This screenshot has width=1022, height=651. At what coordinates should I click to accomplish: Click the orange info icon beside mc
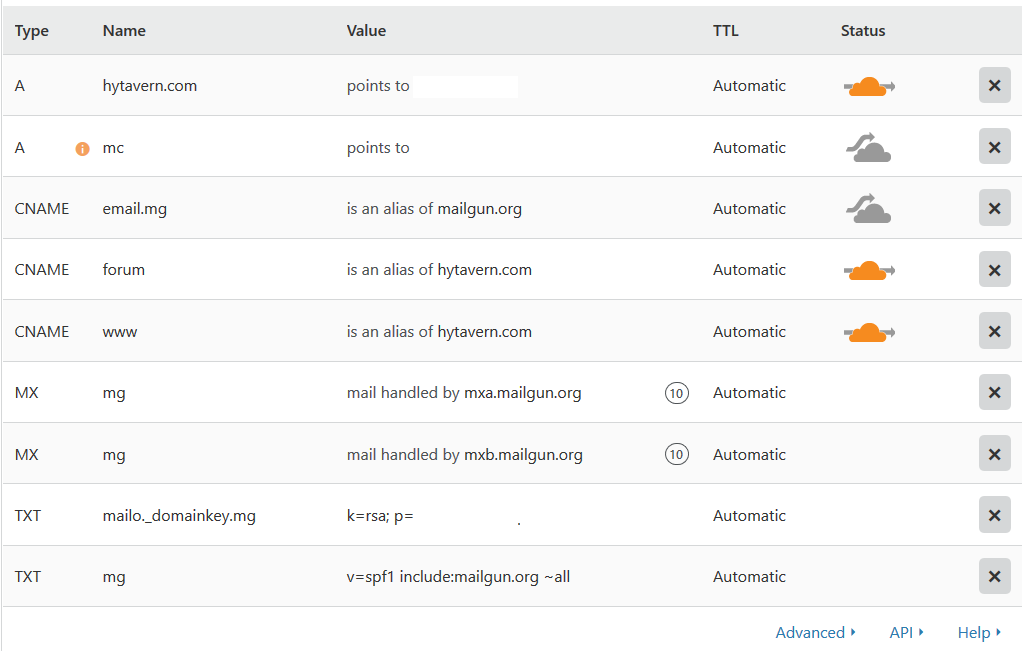[x=83, y=149]
